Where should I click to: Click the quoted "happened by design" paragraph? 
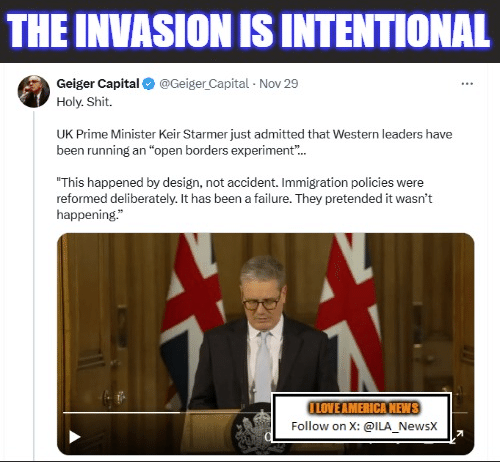point(244,199)
